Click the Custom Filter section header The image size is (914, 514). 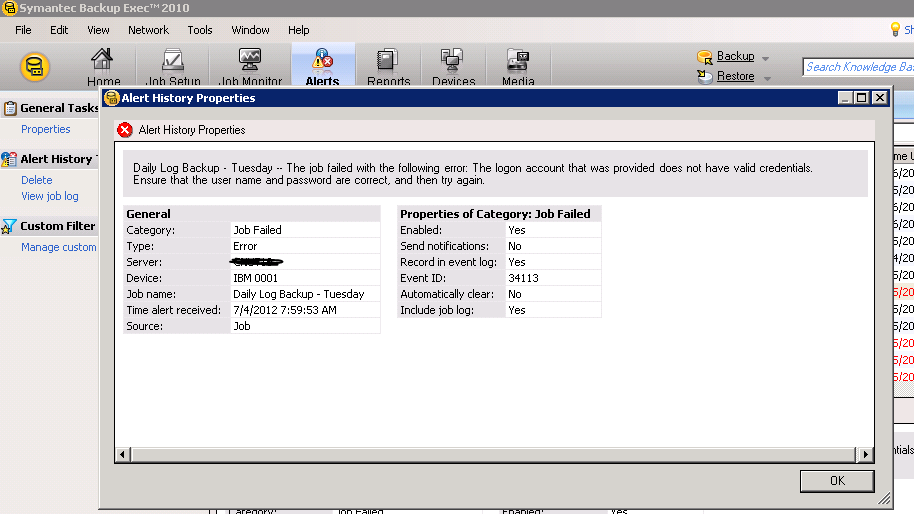58,226
